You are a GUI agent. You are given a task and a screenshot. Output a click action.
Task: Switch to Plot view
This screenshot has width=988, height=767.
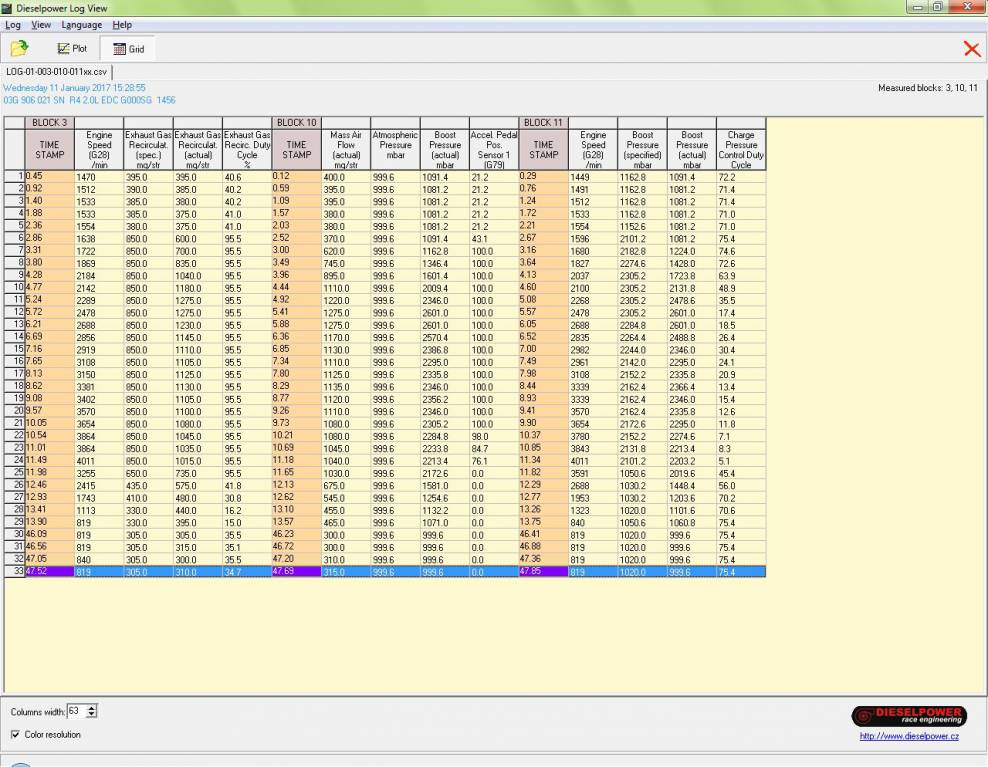72,48
